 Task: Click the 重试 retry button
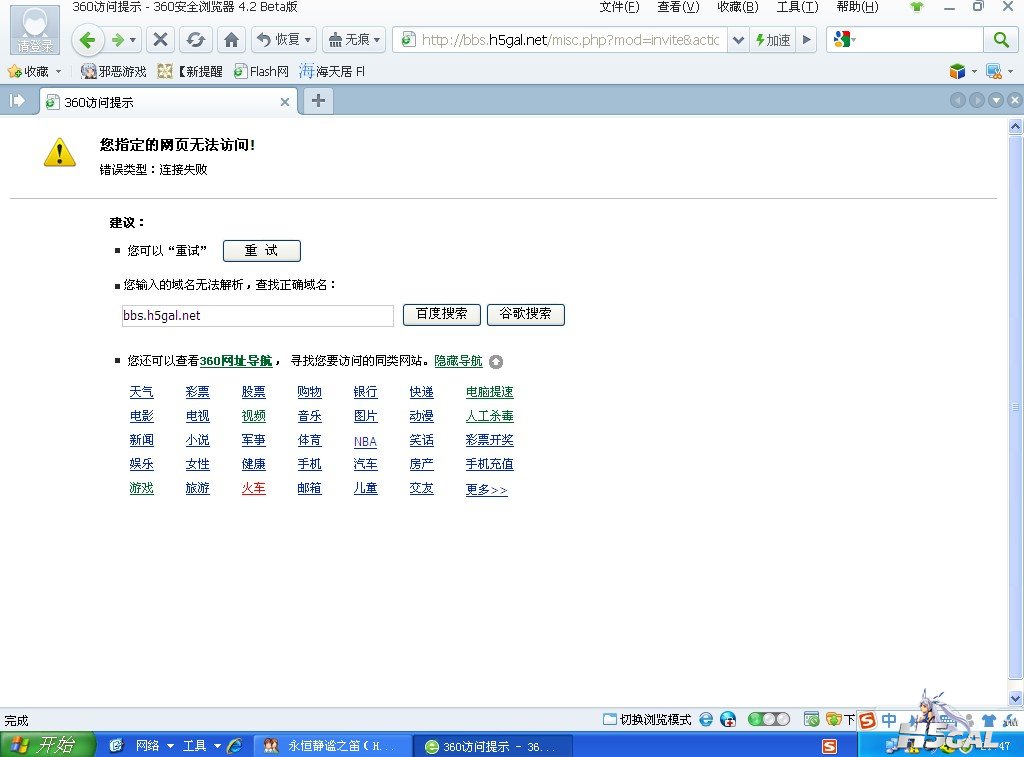coord(262,251)
